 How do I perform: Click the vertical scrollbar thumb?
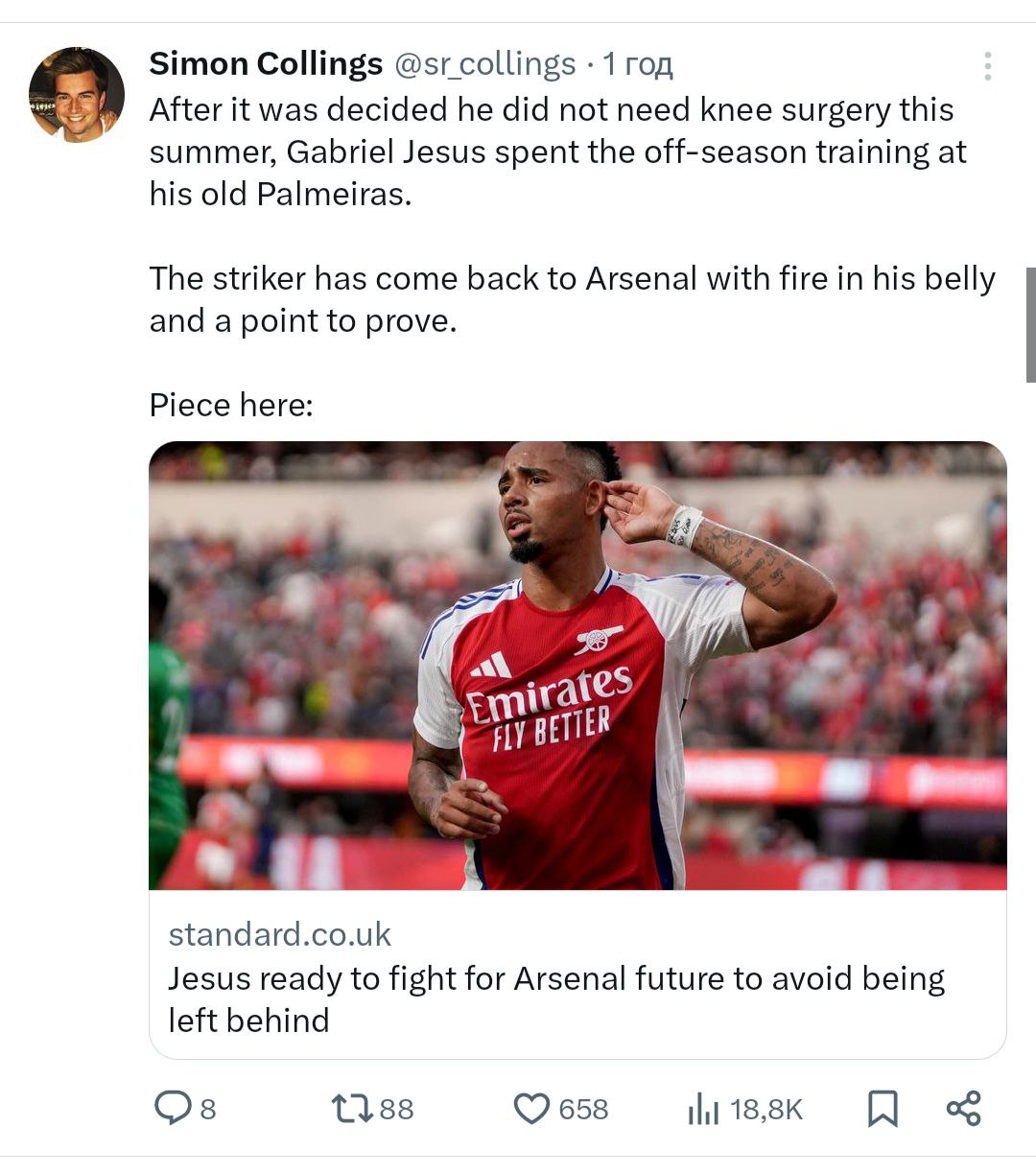click(x=1030, y=324)
